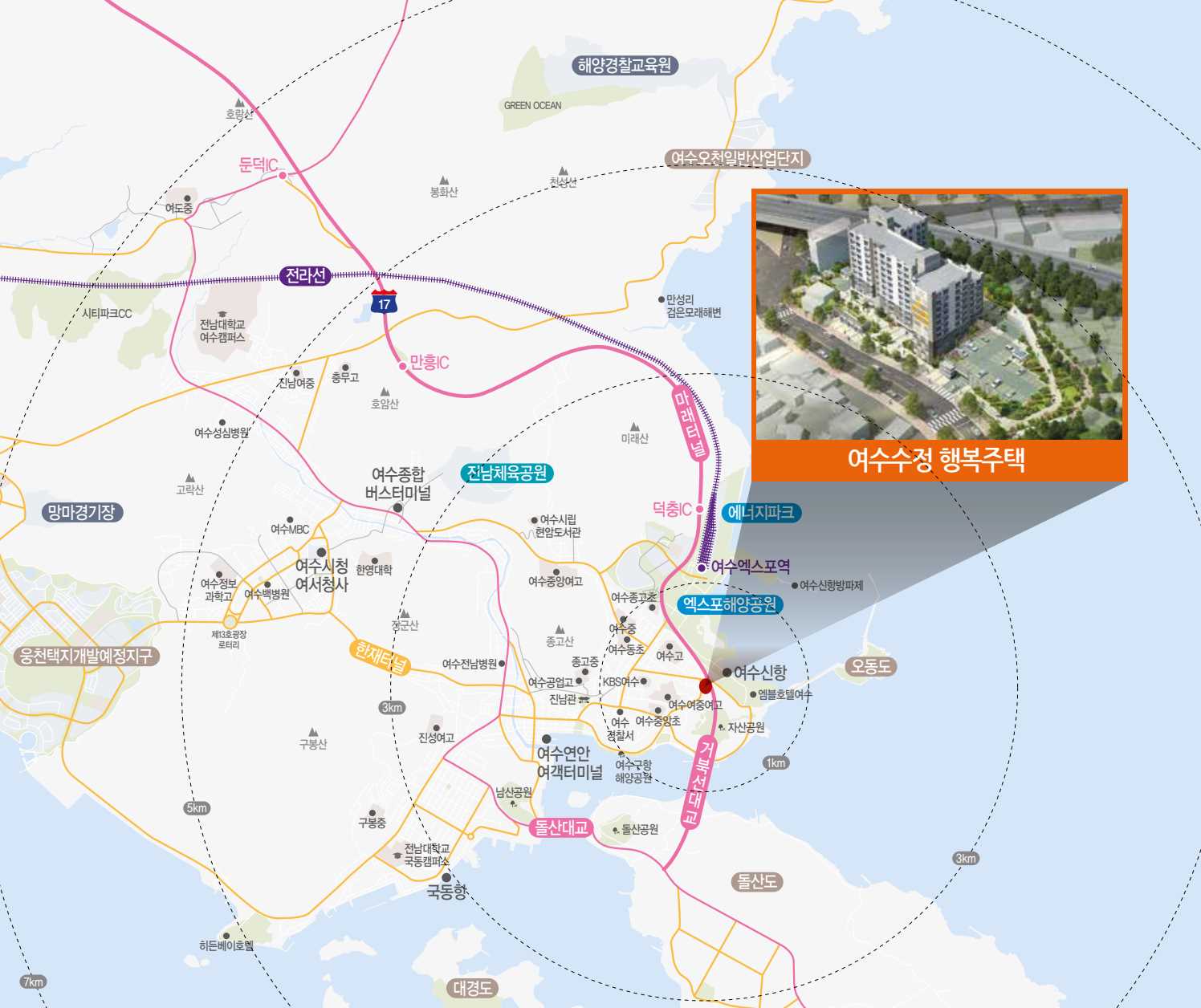This screenshot has height=1008, width=1201.
Task: Click the 여수시청 여서청사 dot marker
Action: pyautogui.click(x=321, y=552)
